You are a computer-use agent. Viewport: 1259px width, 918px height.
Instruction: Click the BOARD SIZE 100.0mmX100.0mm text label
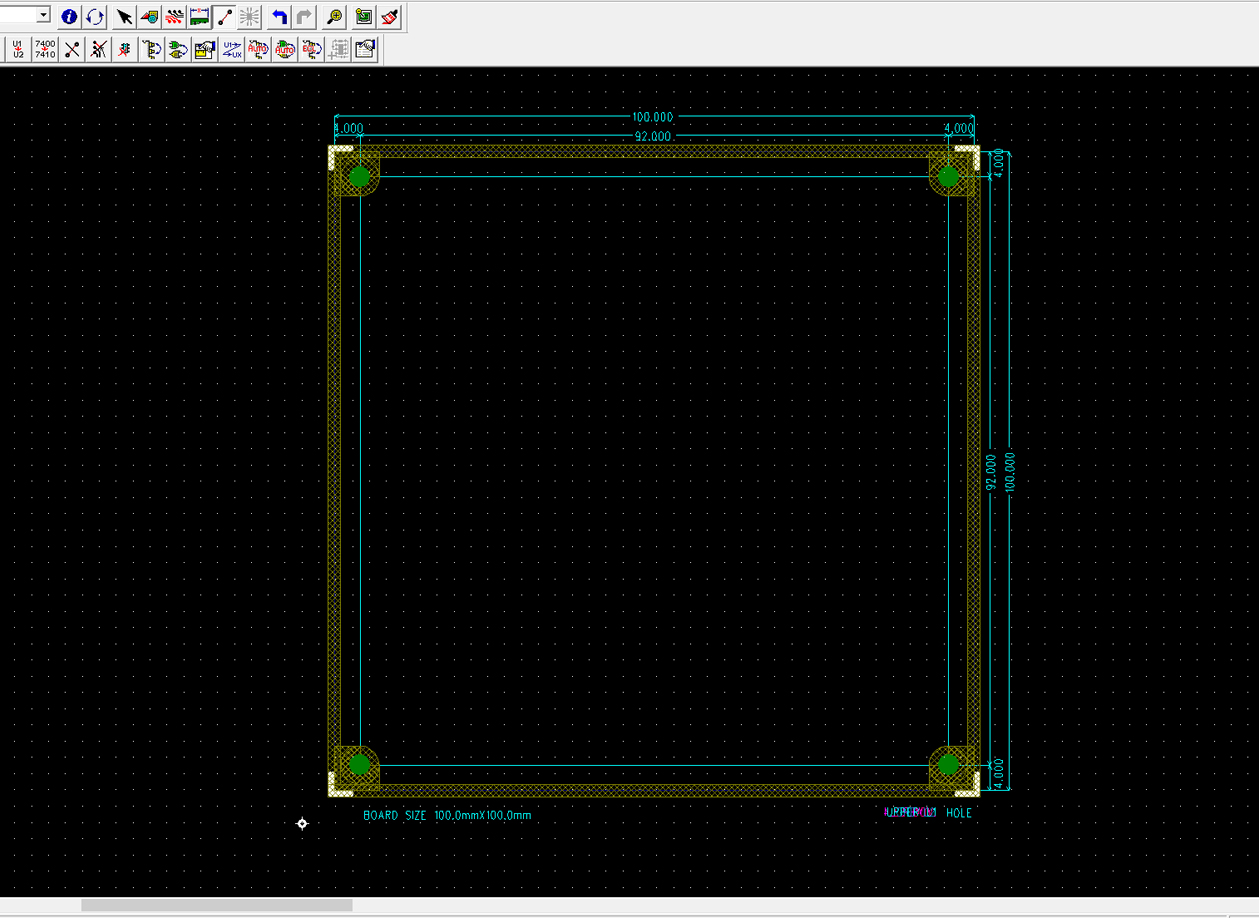pos(447,815)
